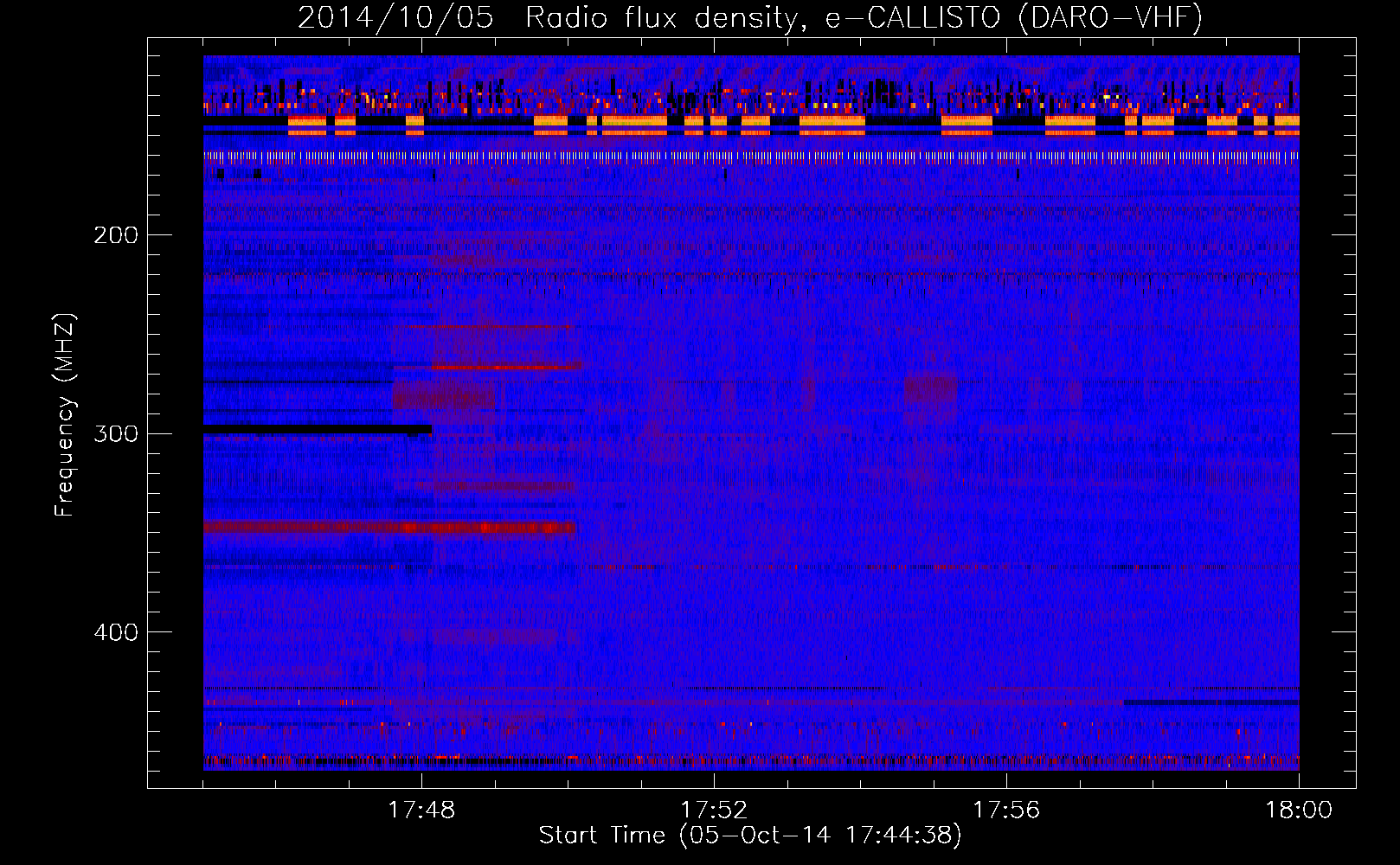
Task: Click the 17:48 time tick label
Action: tap(421, 811)
